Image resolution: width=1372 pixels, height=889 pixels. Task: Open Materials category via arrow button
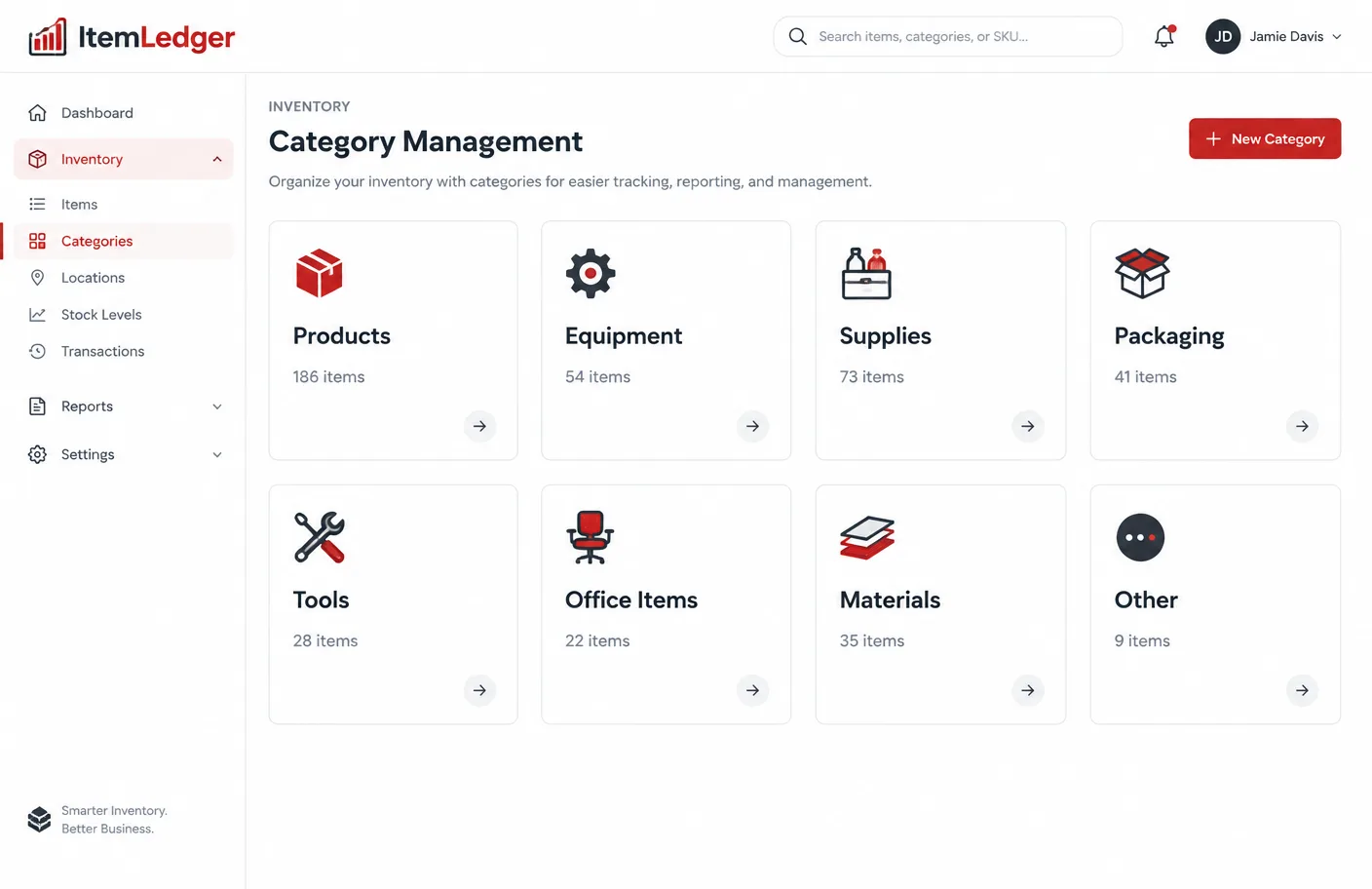point(1027,690)
